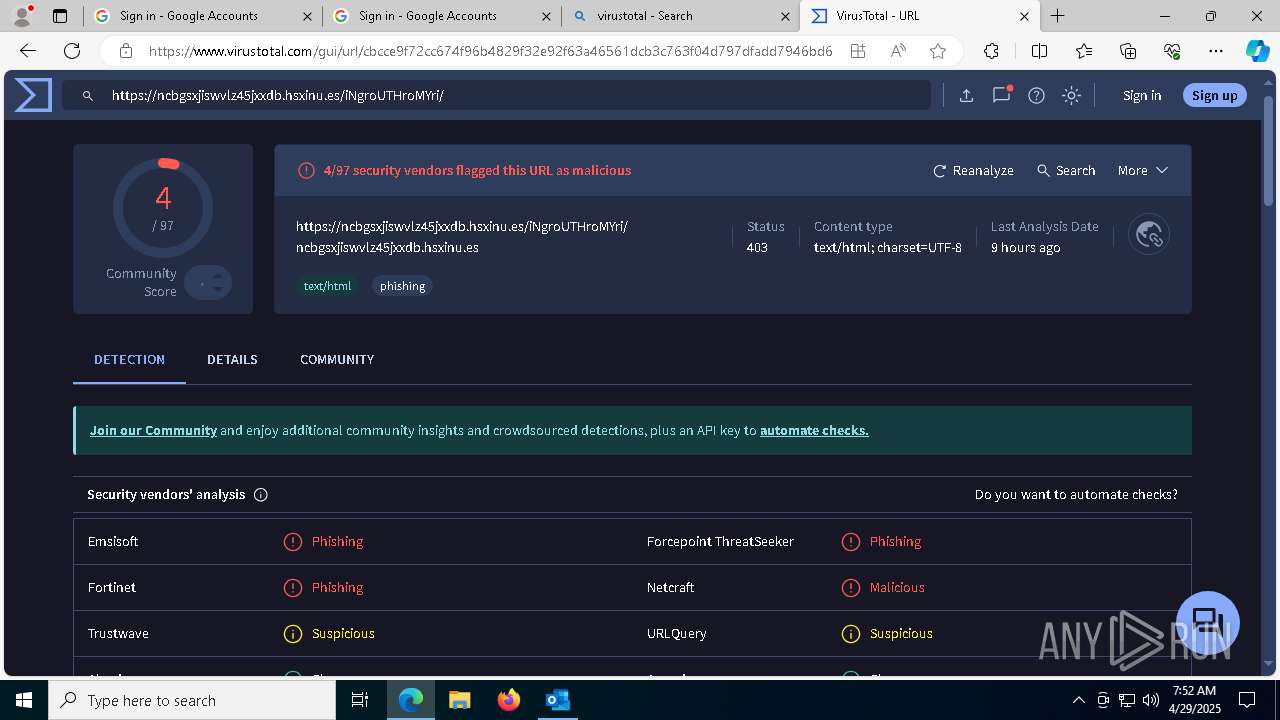Open Firefox from the taskbar
Image resolution: width=1280 pixels, height=720 pixels.
(x=509, y=700)
